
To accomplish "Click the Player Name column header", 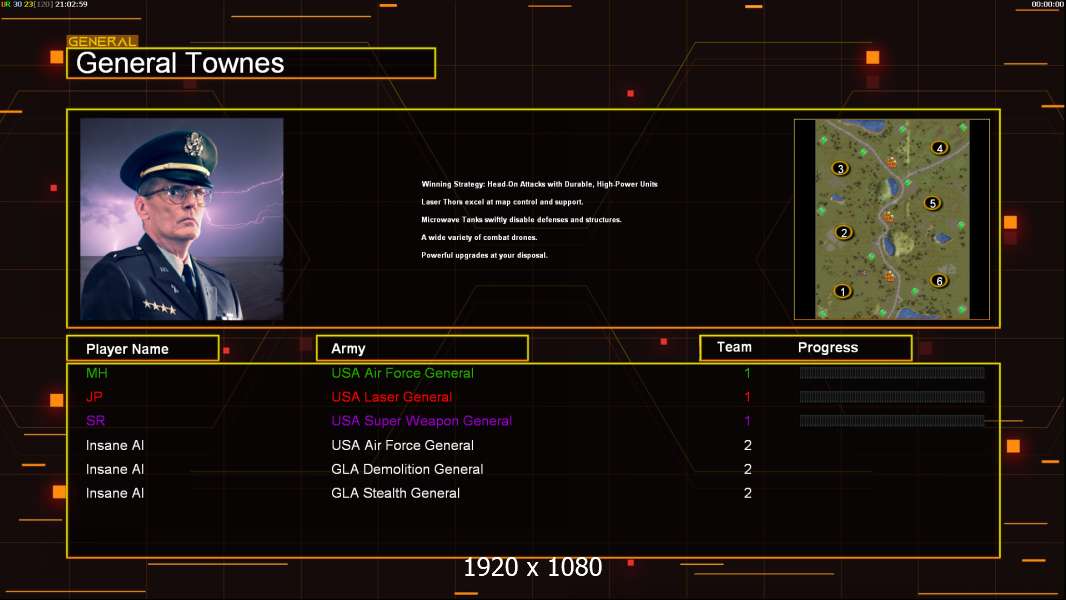I will tap(143, 348).
